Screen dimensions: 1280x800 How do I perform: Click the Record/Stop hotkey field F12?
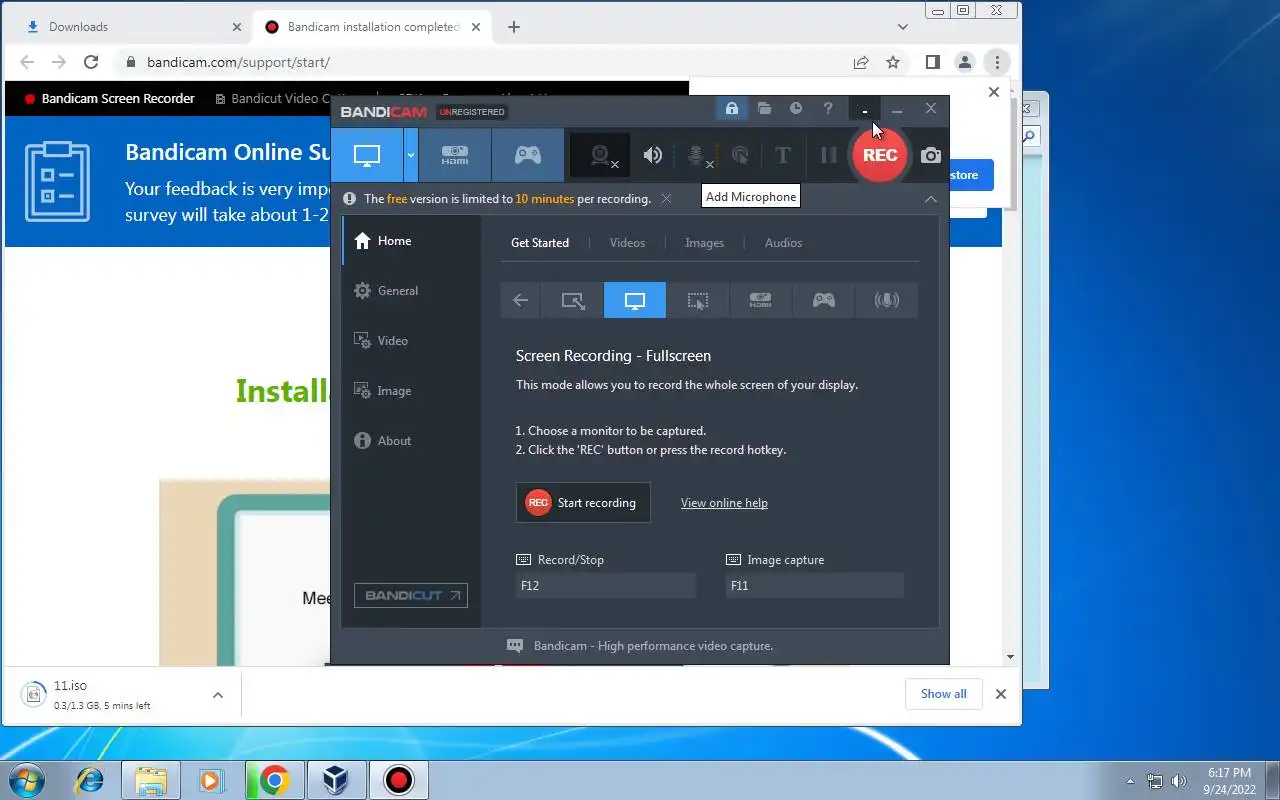[x=605, y=586]
